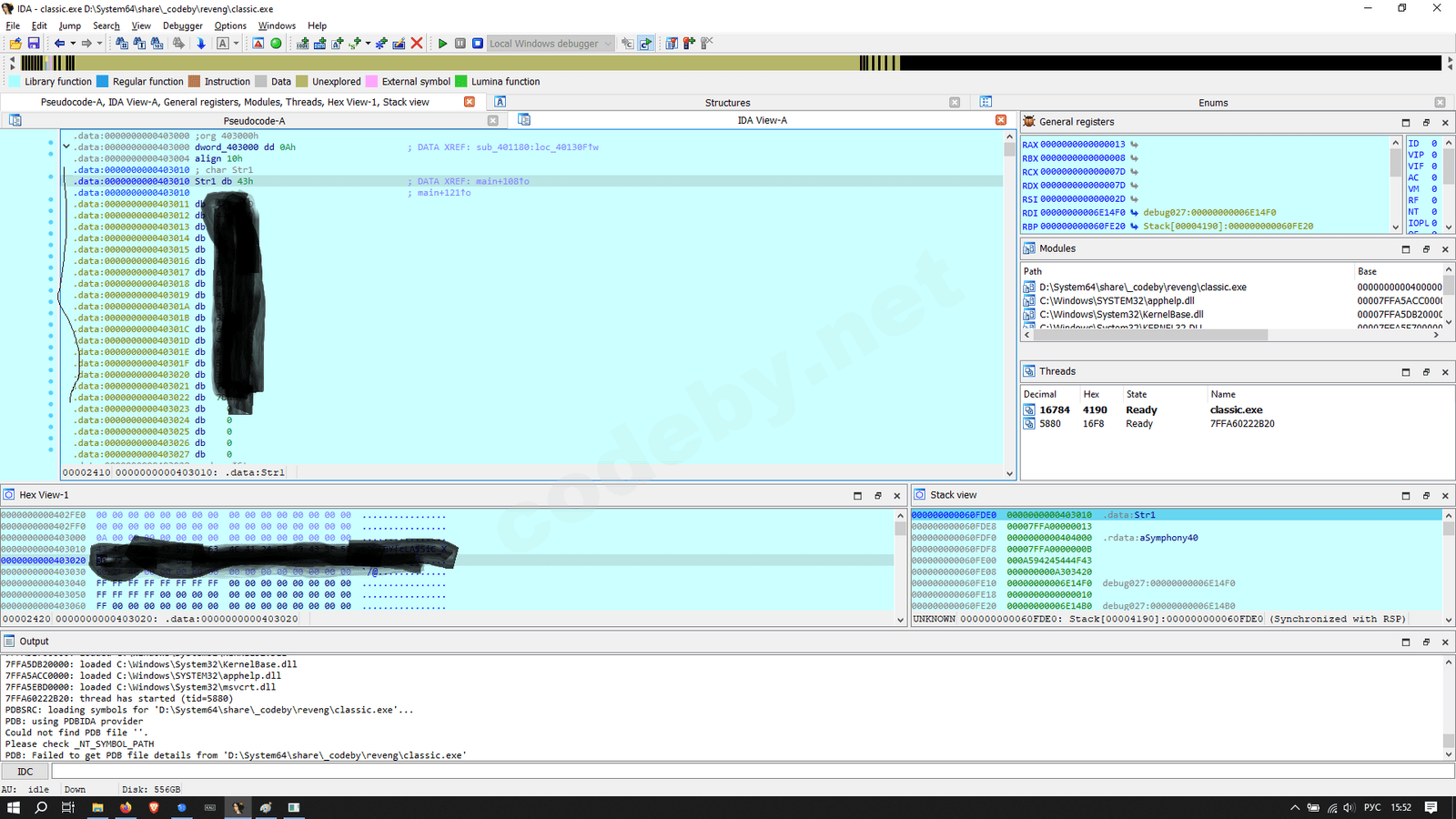Click the green circle toolbar icon
The image size is (1456, 819).
(276, 44)
